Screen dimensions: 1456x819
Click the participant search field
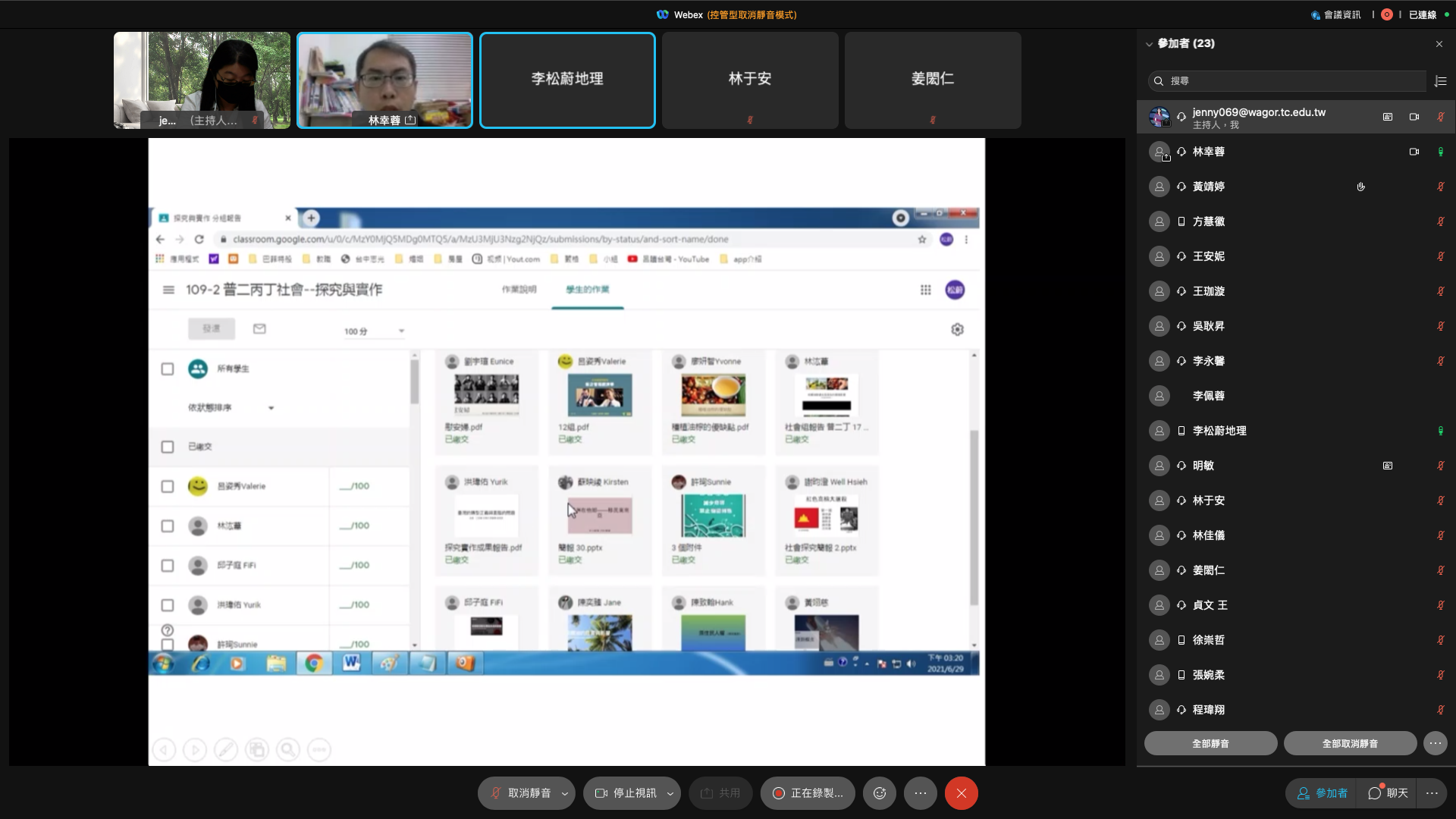(1289, 81)
